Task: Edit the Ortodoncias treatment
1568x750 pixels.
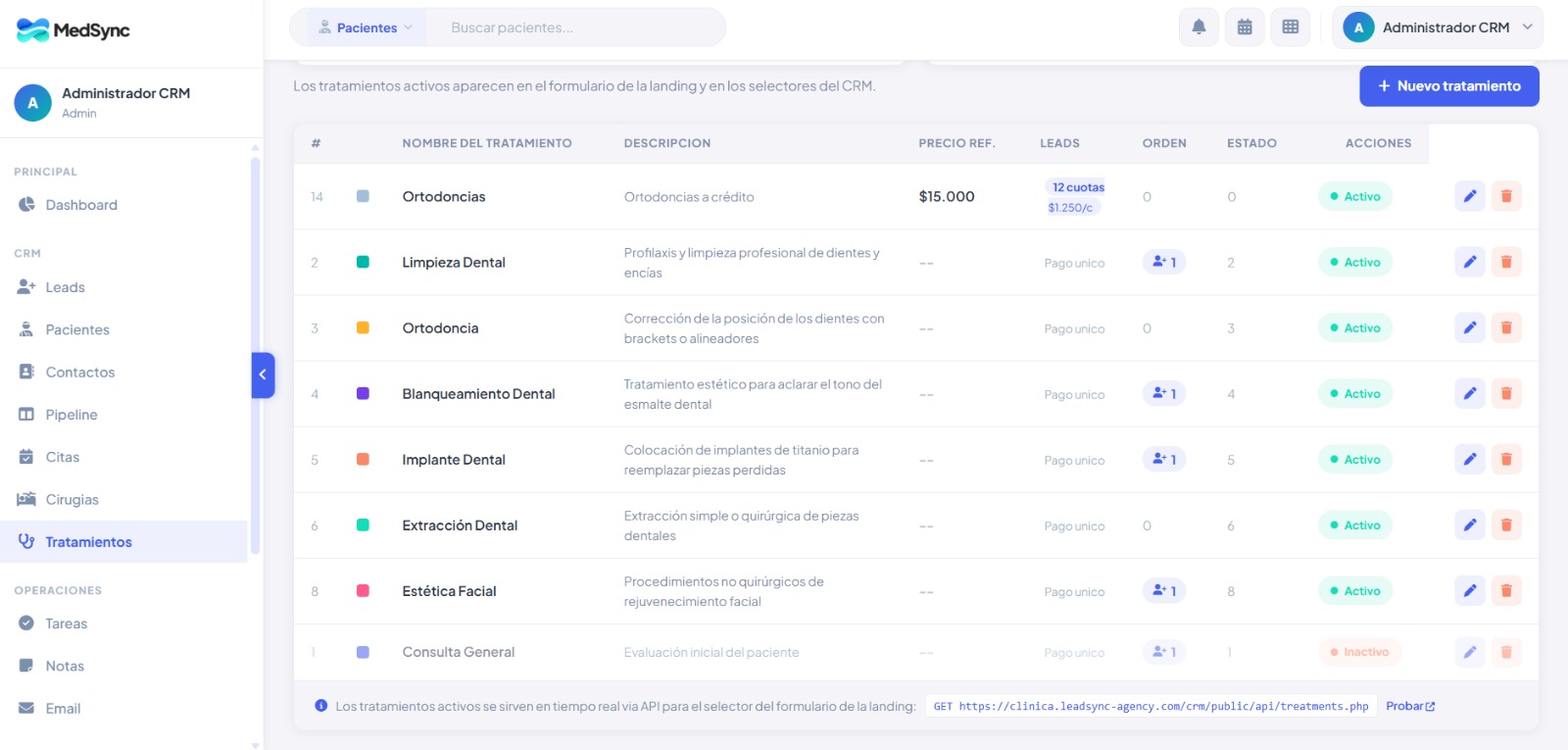Action: 1470,196
